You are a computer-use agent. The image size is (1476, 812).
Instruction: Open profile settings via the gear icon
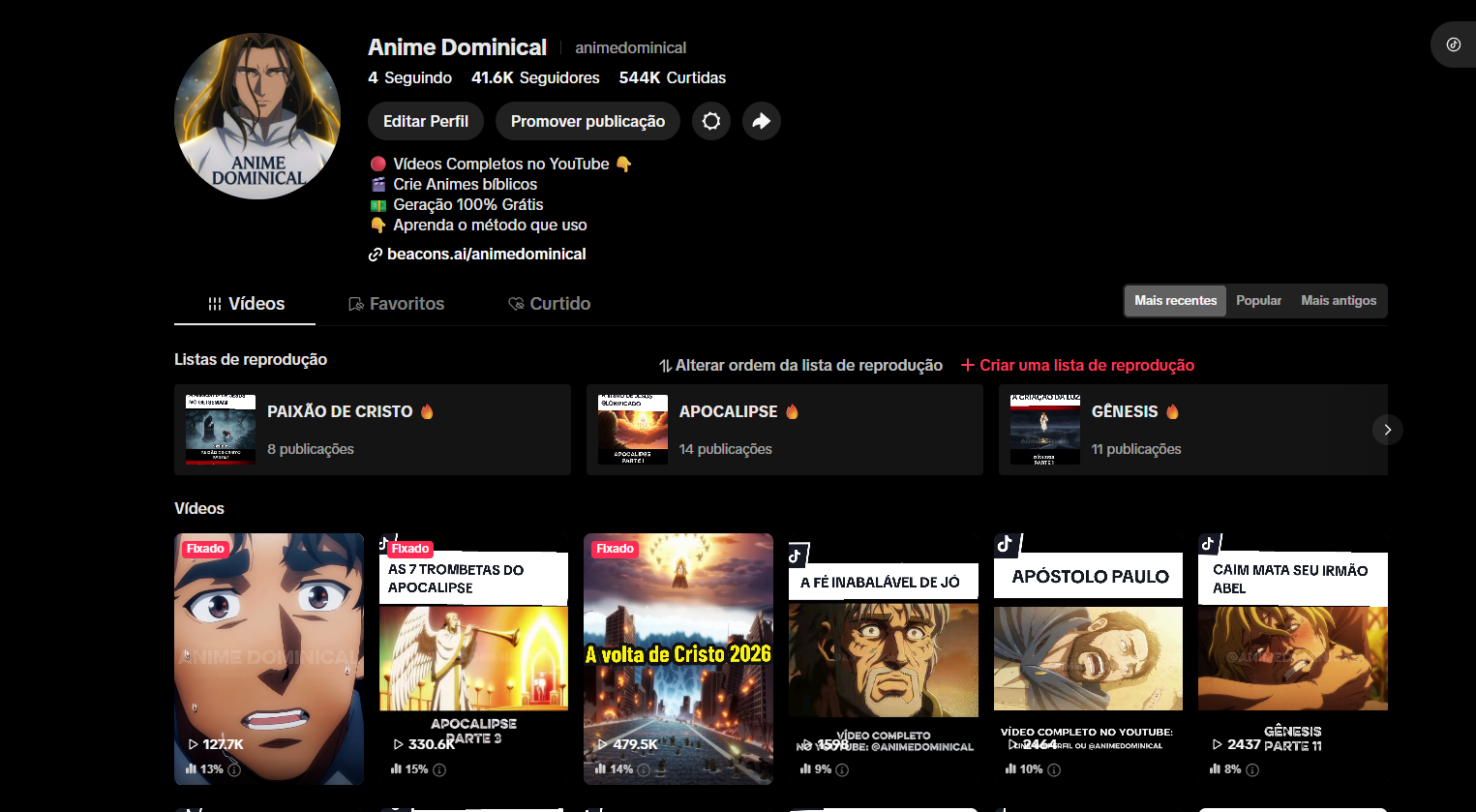711,121
